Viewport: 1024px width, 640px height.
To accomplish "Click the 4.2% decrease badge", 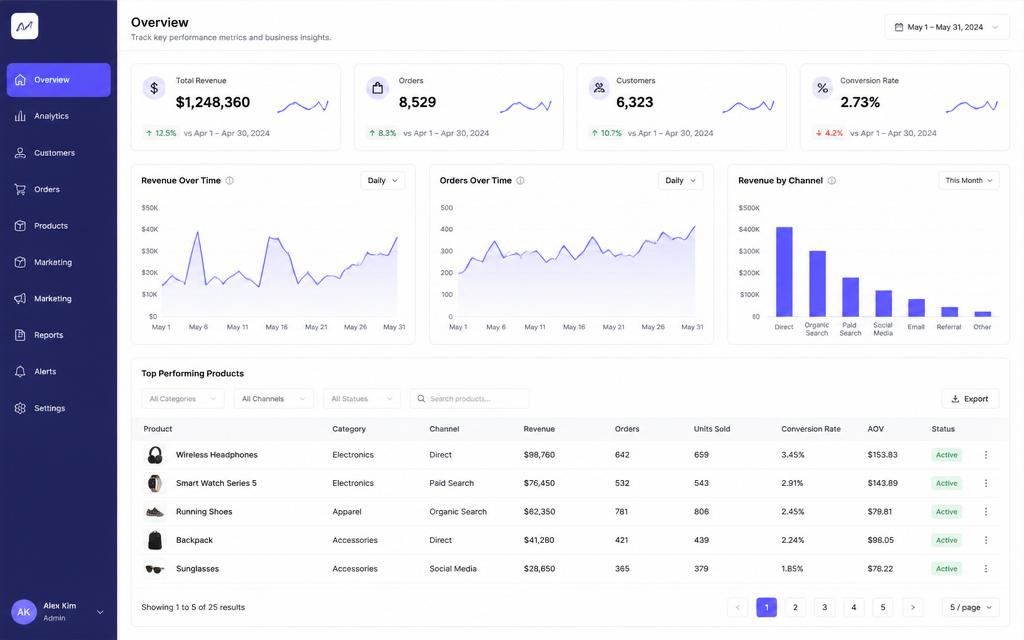I will click(x=828, y=133).
